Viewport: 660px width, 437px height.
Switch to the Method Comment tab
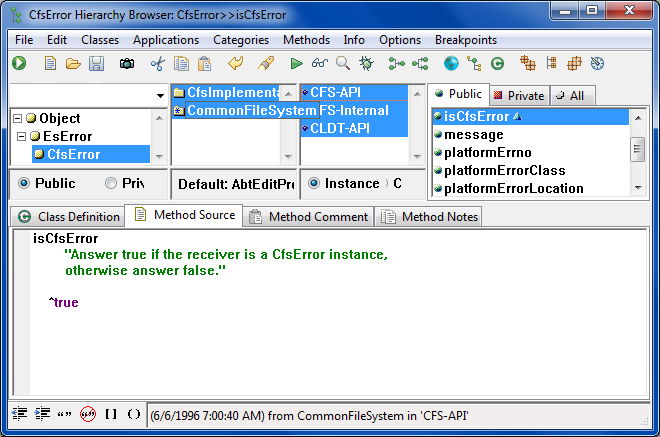pyautogui.click(x=309, y=216)
